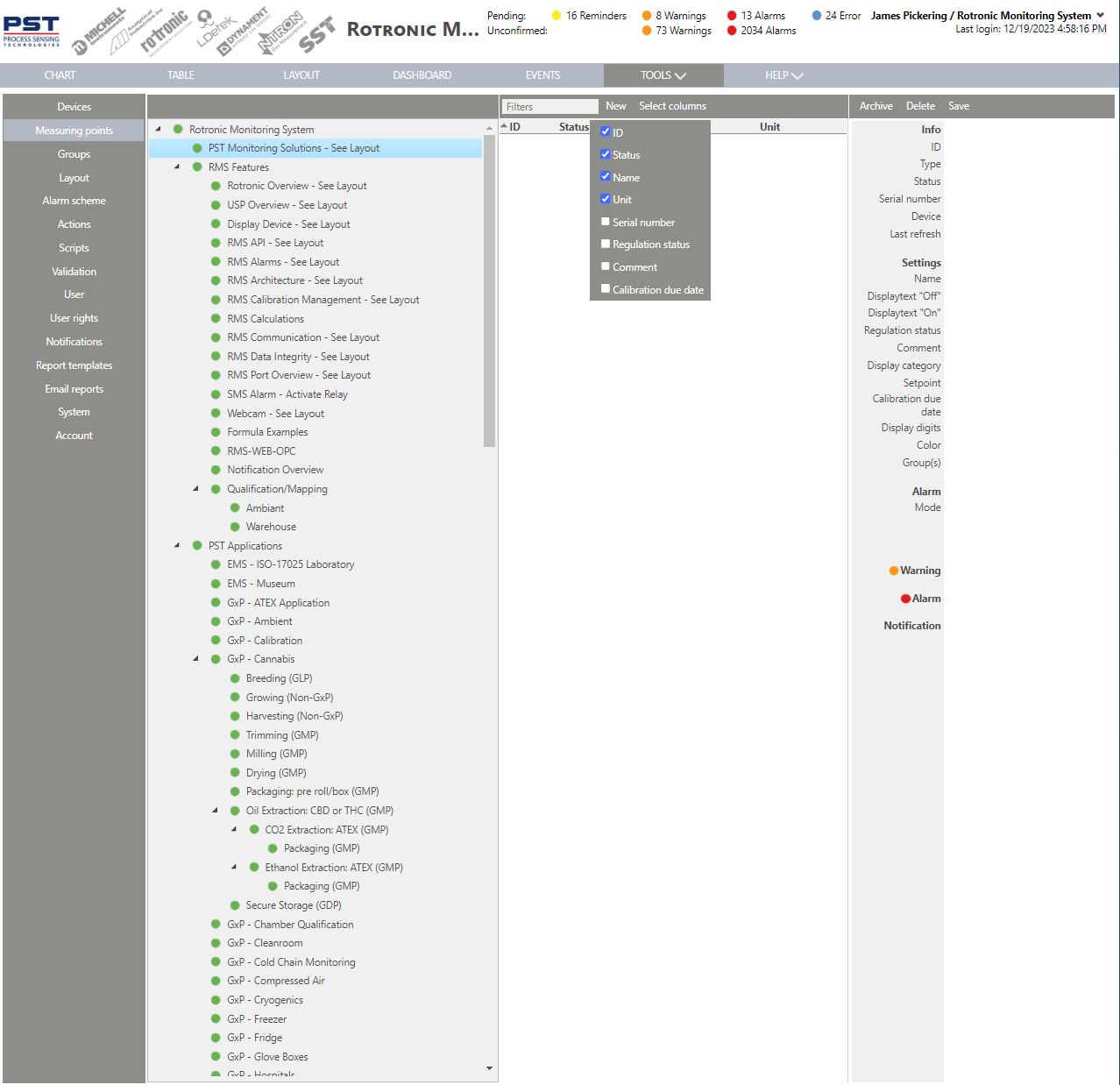
Task: Collapse Ethanol Extraction: ATEX (GMP) node
Action: [x=234, y=868]
